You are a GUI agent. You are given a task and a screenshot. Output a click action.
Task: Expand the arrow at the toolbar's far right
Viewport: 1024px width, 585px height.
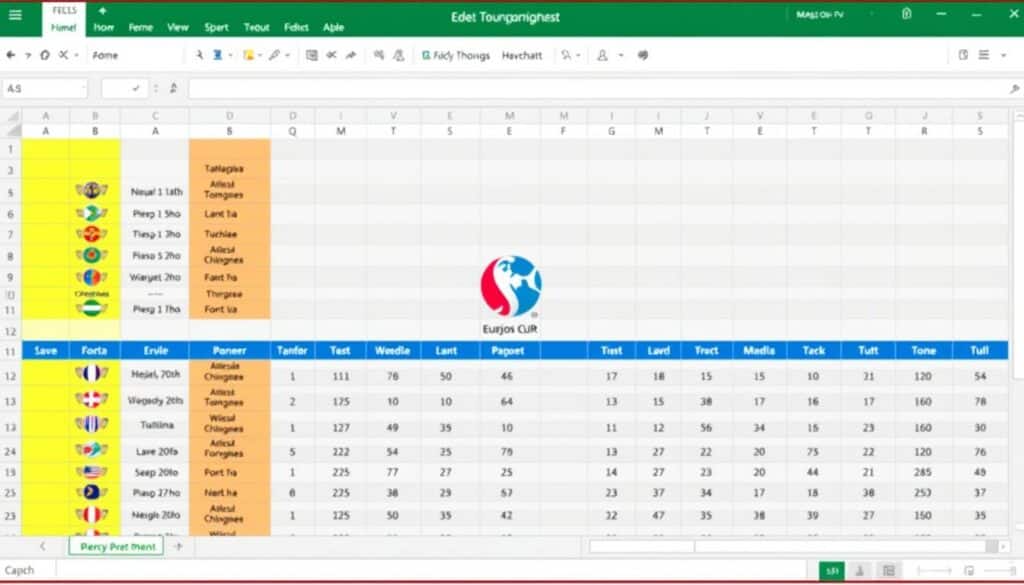pyautogui.click(x=1004, y=55)
